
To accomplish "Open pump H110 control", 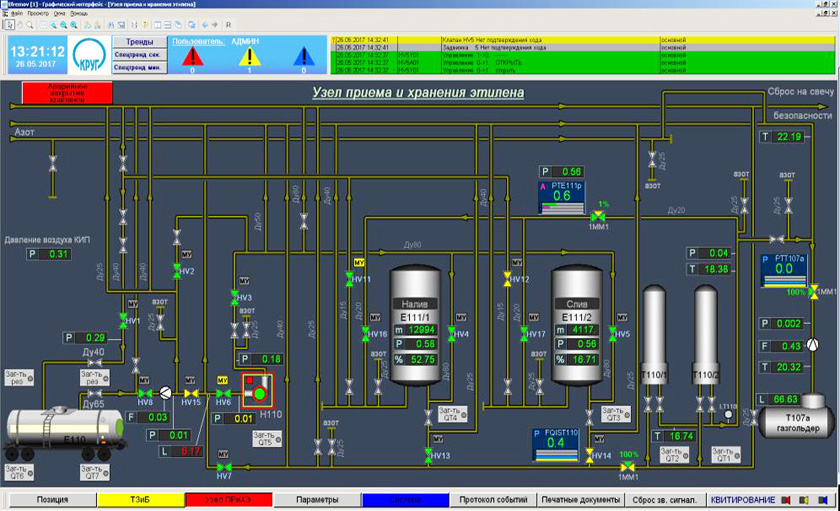I will [258, 390].
